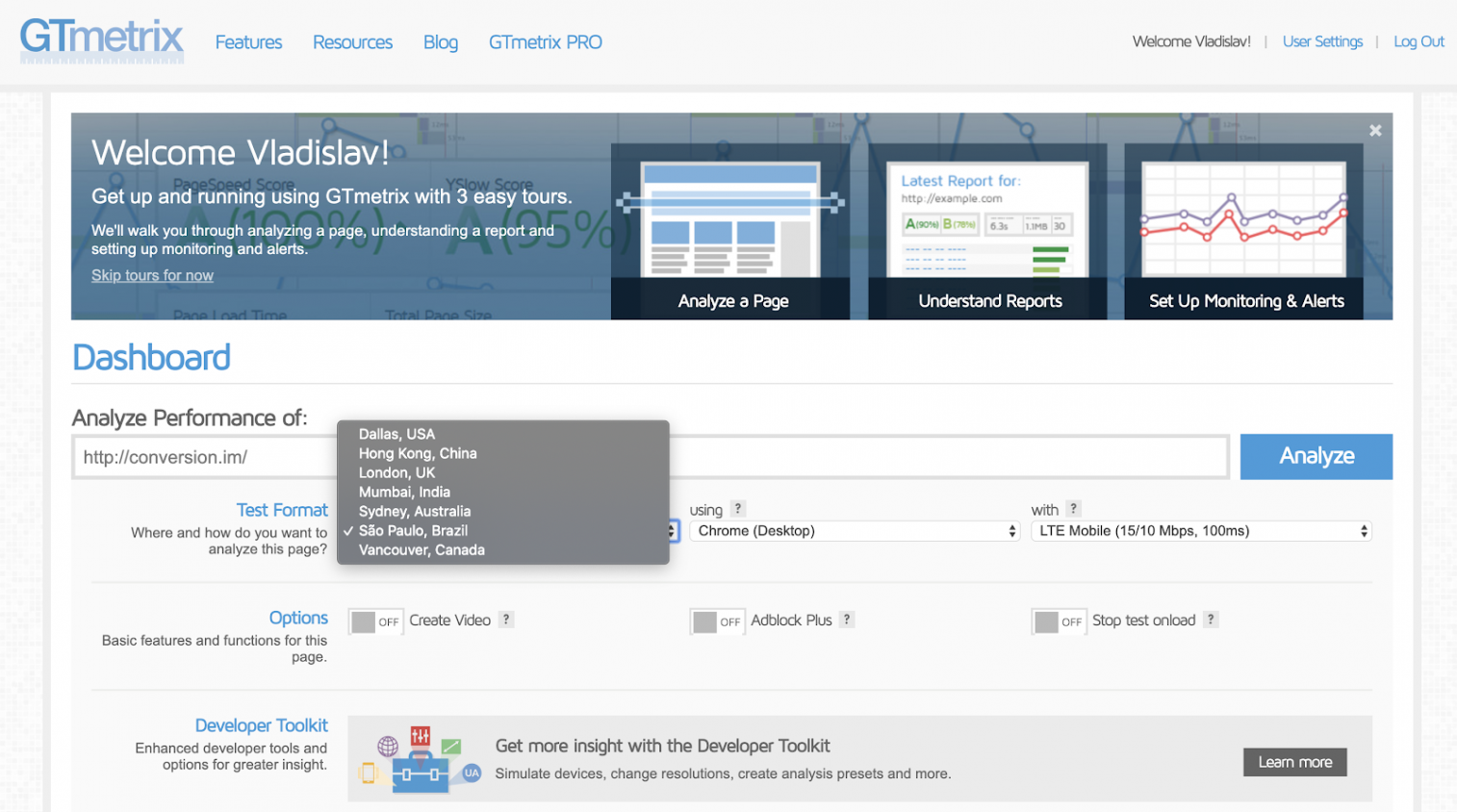Open the Resources nav item
The image size is (1457, 812).
click(352, 42)
